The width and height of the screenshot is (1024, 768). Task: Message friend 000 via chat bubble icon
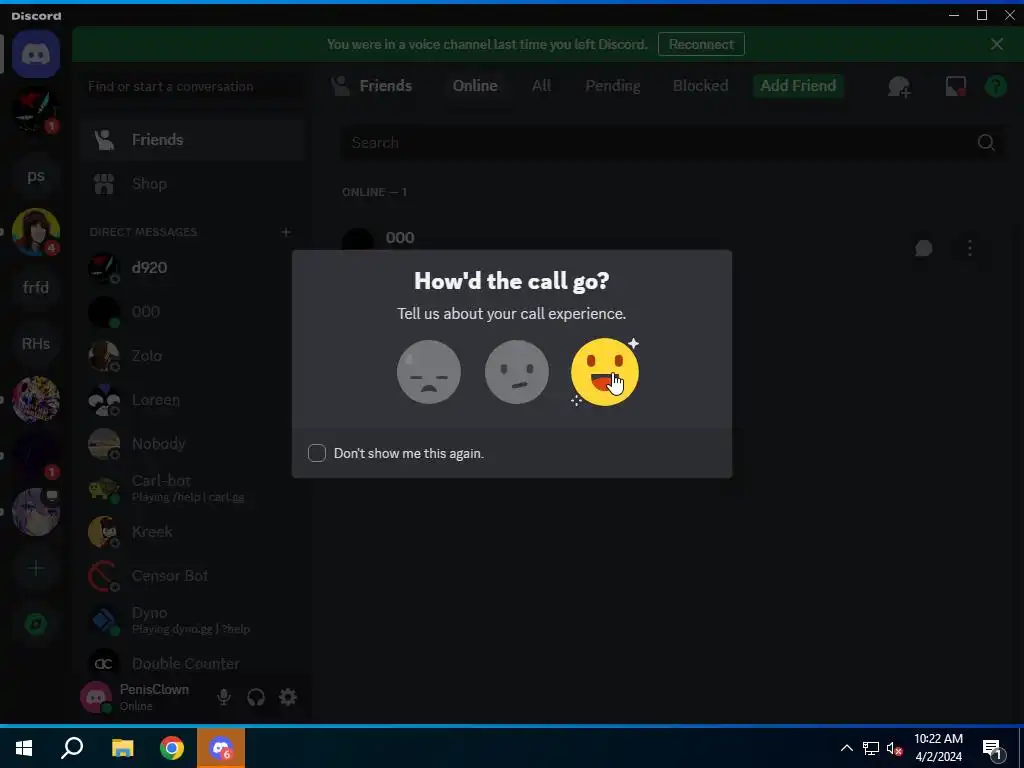923,248
